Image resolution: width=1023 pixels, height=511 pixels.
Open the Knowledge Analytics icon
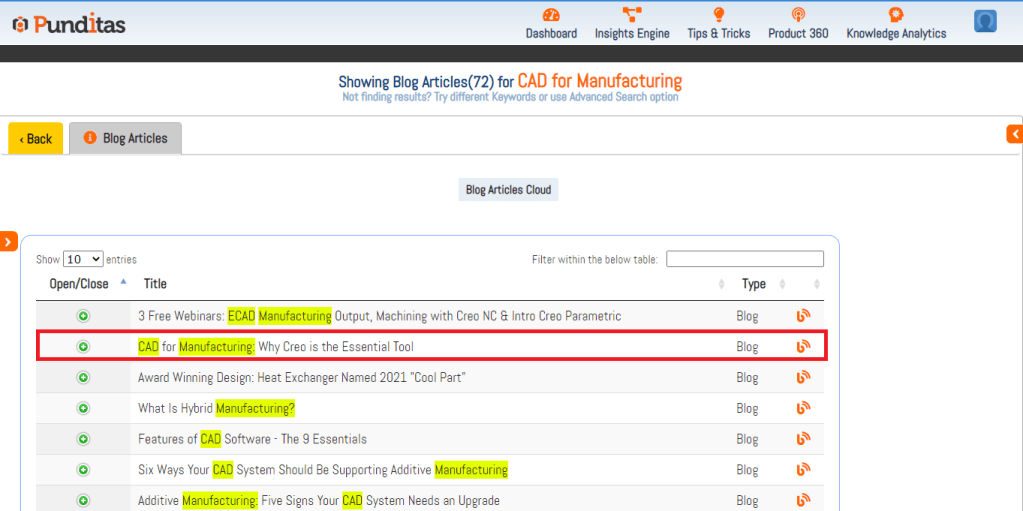[896, 15]
